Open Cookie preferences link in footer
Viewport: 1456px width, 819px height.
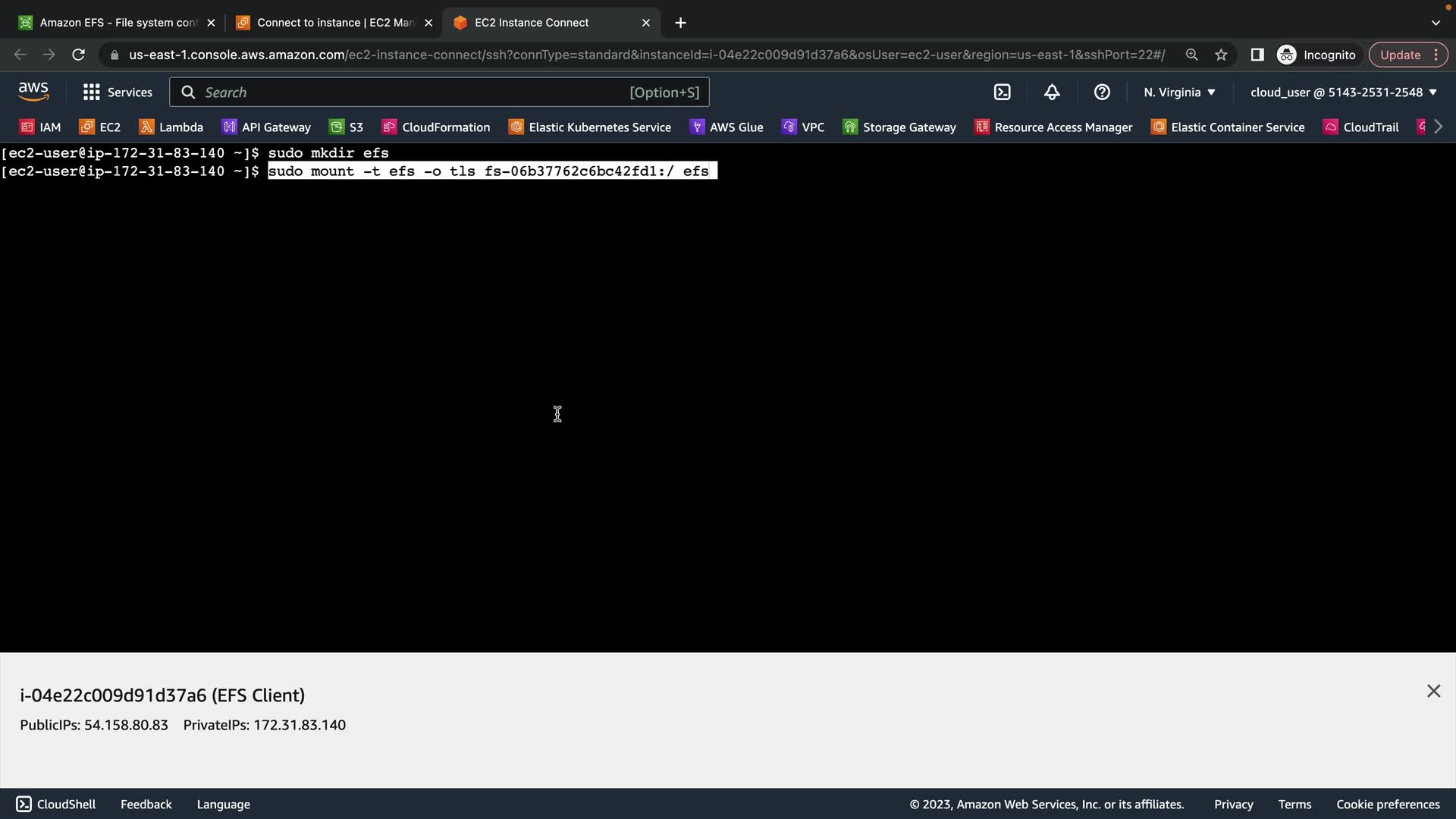(1387, 805)
